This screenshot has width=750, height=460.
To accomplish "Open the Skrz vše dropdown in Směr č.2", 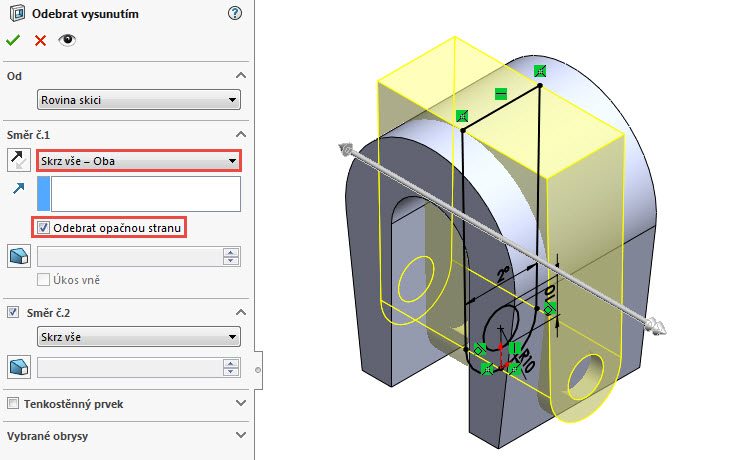I will tap(139, 337).
